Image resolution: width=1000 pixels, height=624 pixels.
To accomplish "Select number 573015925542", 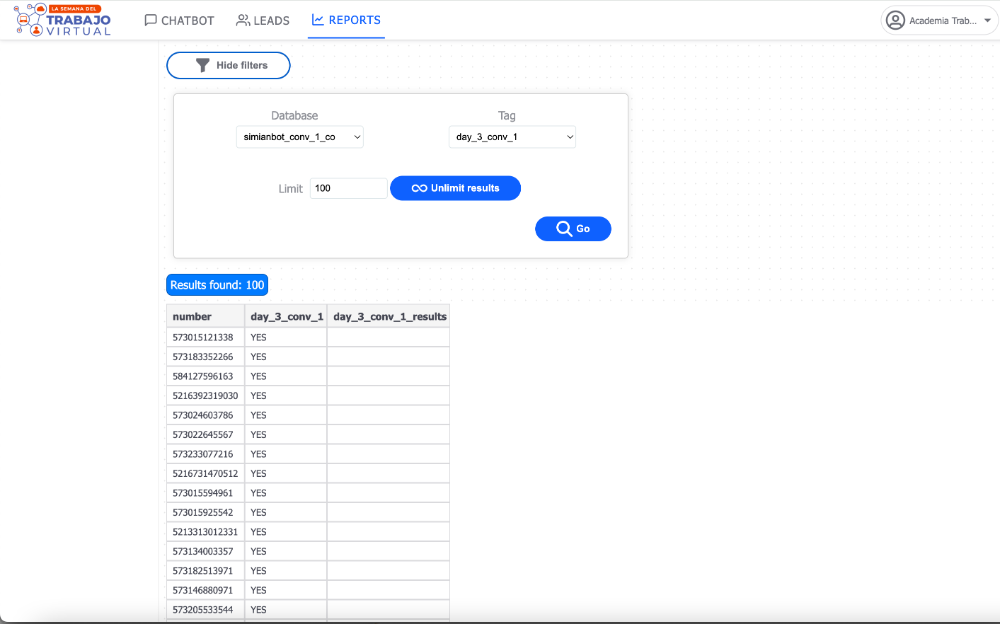I will coord(203,512).
